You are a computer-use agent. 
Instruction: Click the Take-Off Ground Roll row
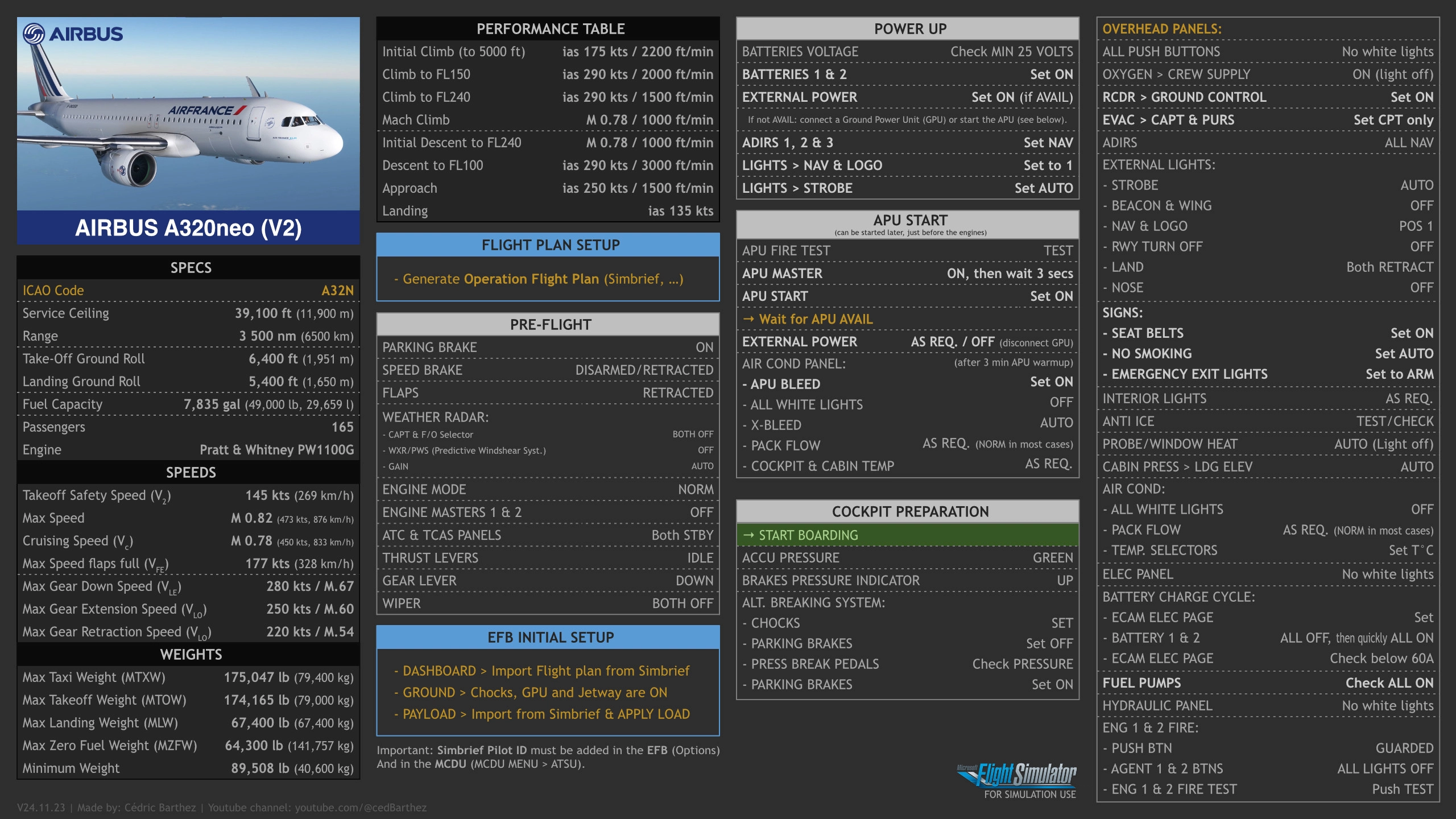[x=188, y=358]
